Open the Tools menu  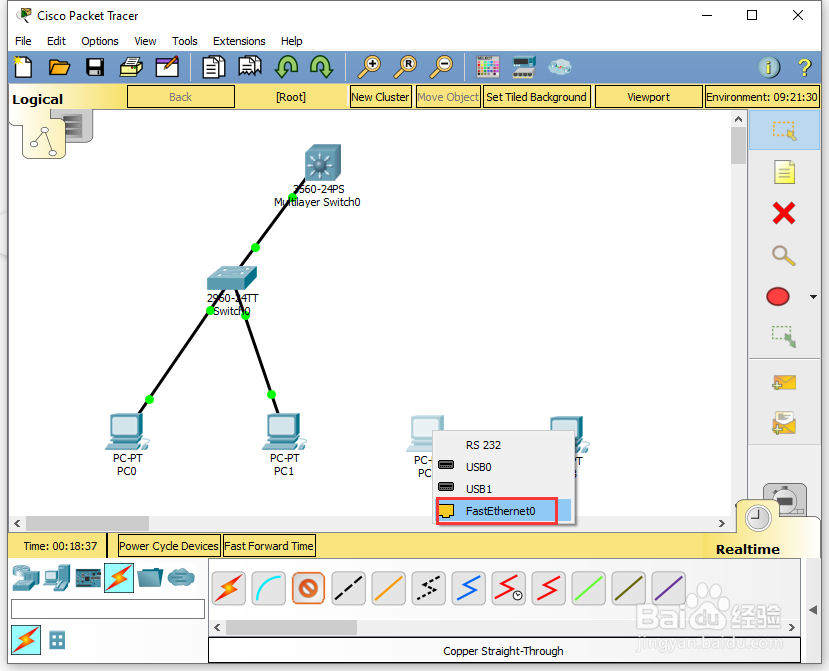[x=185, y=41]
